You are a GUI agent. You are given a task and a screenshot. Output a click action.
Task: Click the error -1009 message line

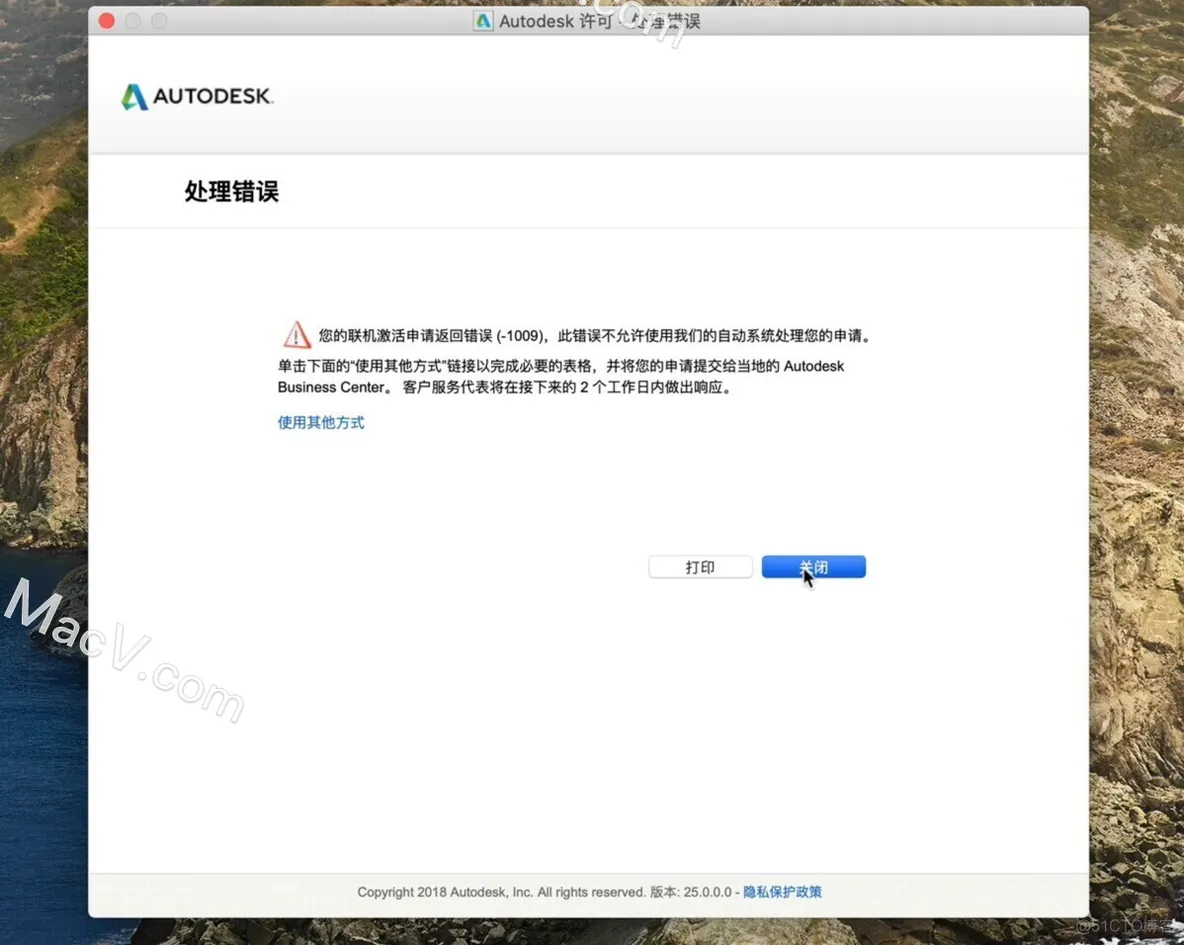click(595, 335)
